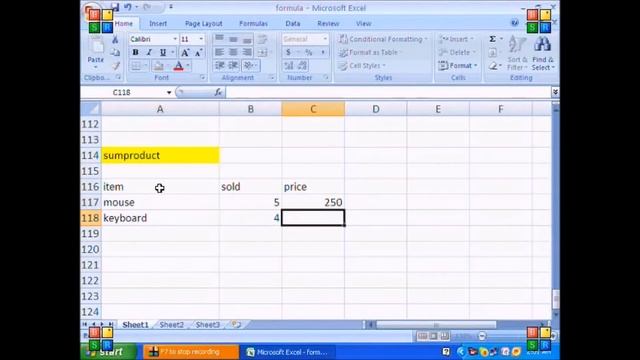Switch to the Review ribbon tab

point(328,24)
